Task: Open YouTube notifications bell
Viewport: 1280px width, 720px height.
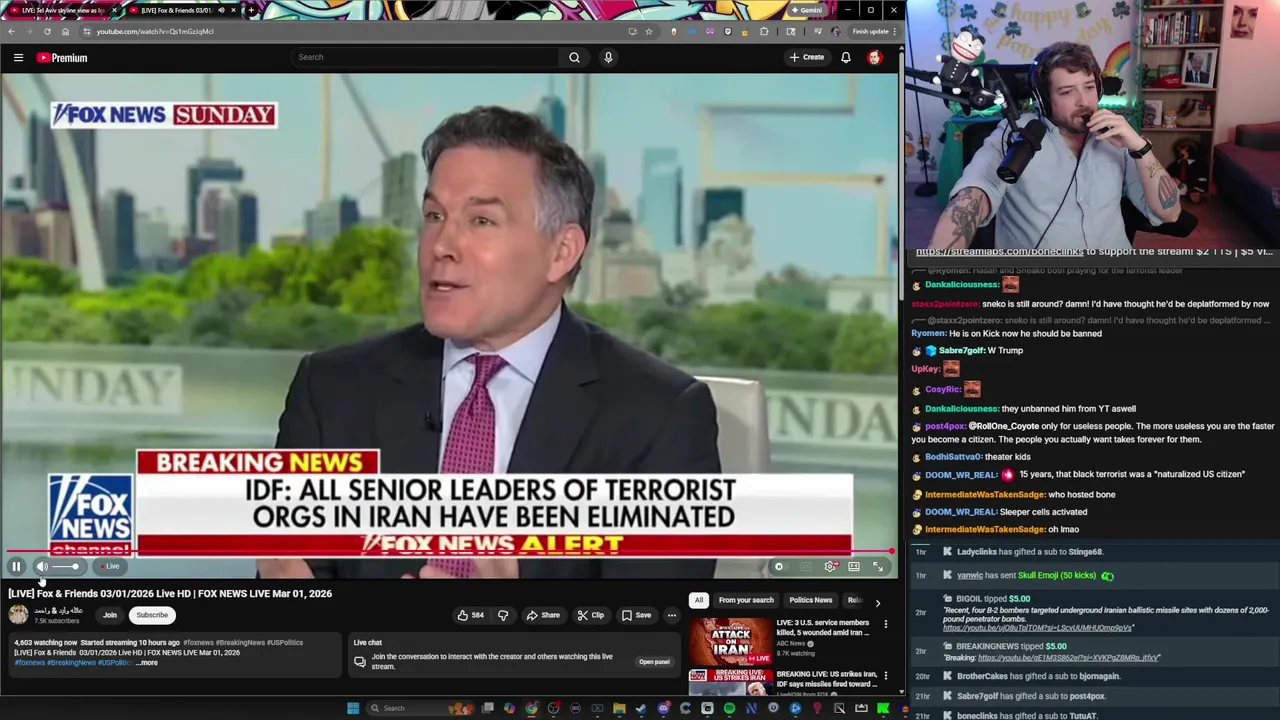Action: tap(846, 57)
